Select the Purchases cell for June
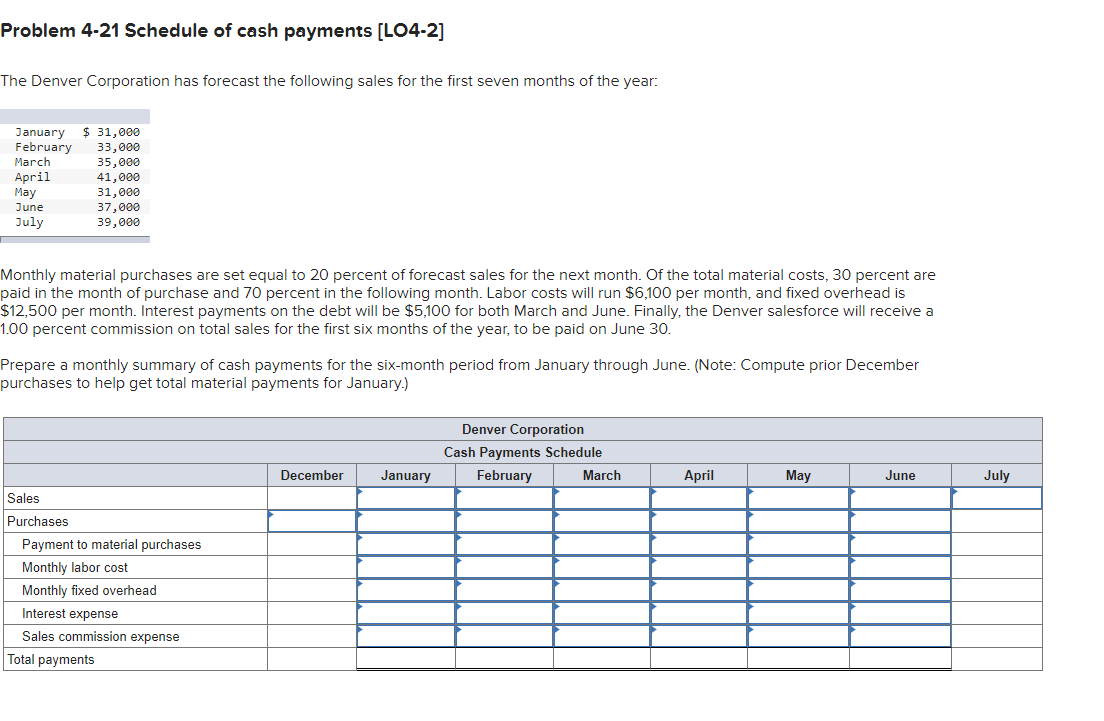This screenshot has height=721, width=1104. click(x=901, y=521)
